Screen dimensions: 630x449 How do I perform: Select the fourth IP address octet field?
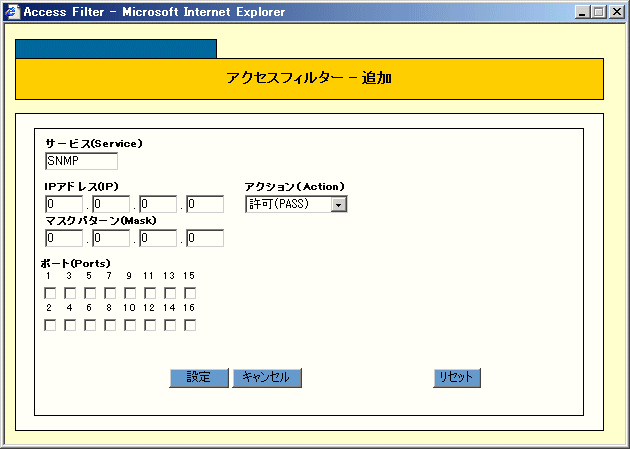tap(205, 204)
